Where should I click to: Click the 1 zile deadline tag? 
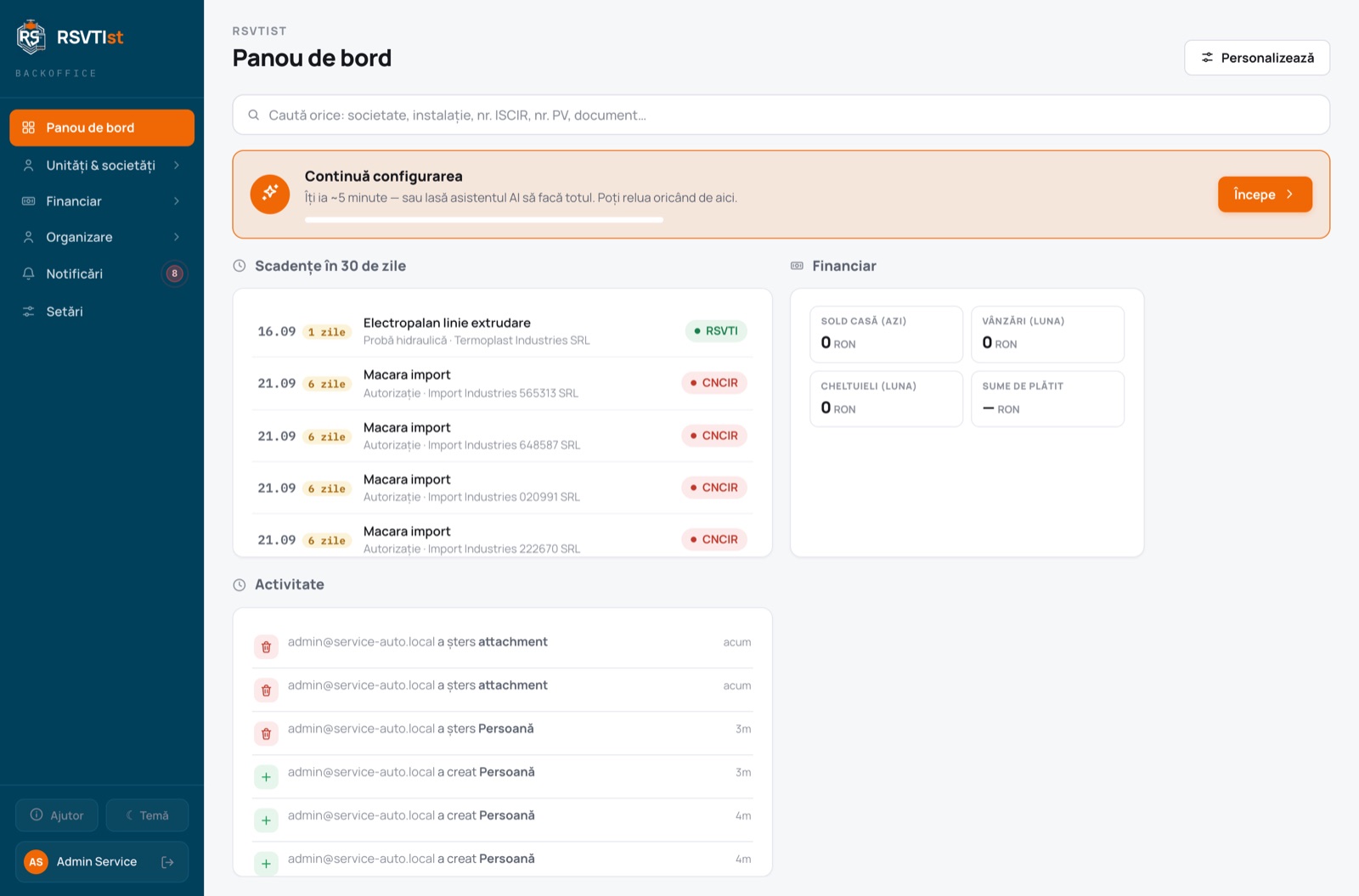(327, 332)
